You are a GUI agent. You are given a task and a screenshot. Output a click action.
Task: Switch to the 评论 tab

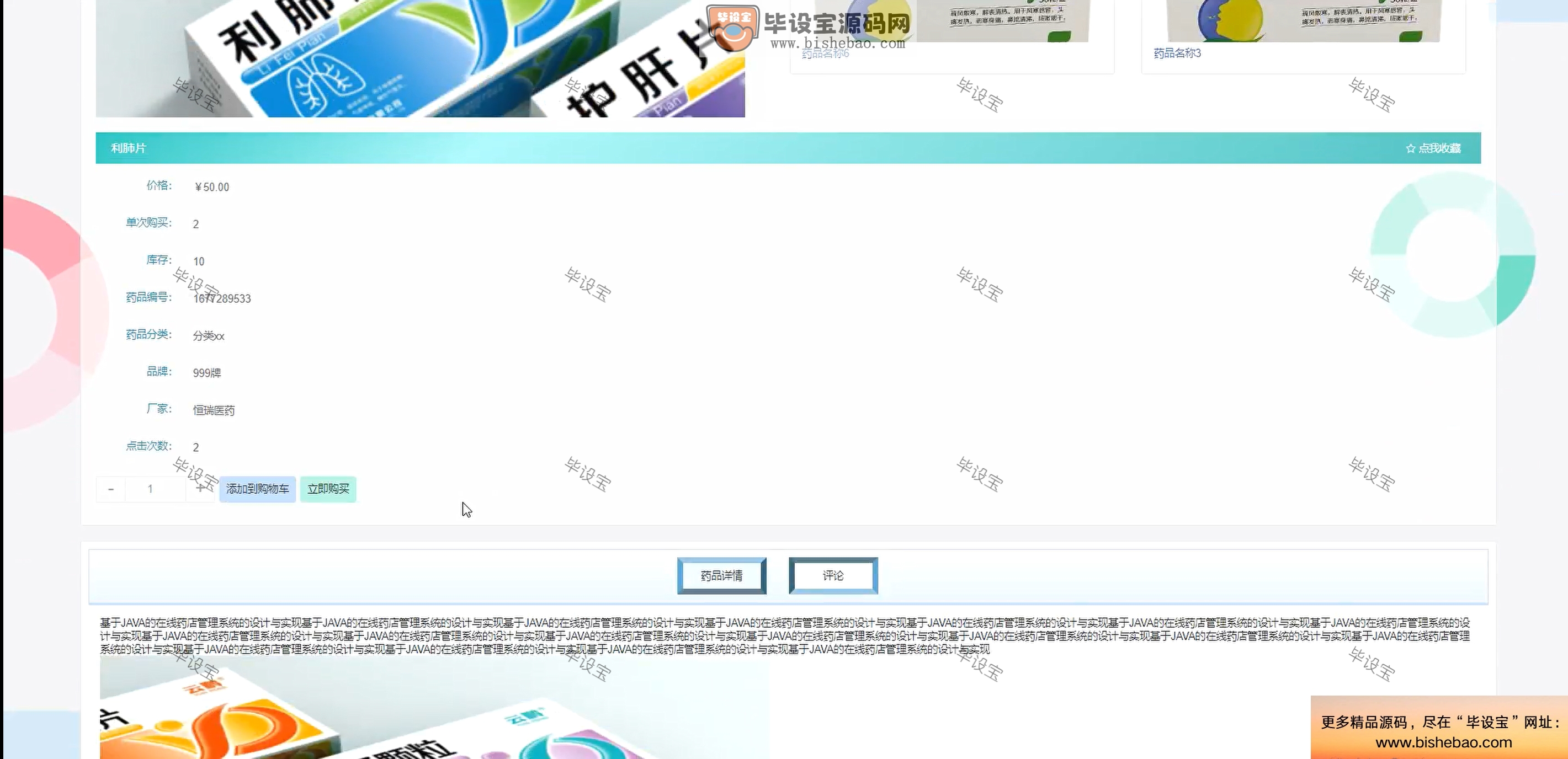point(833,575)
